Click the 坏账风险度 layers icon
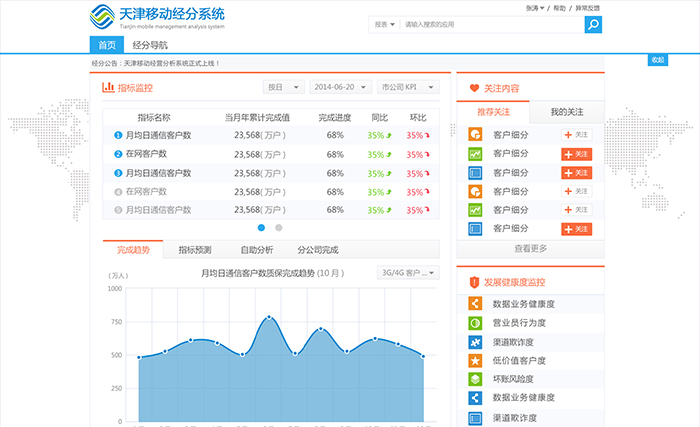The image size is (700, 427). [475, 380]
